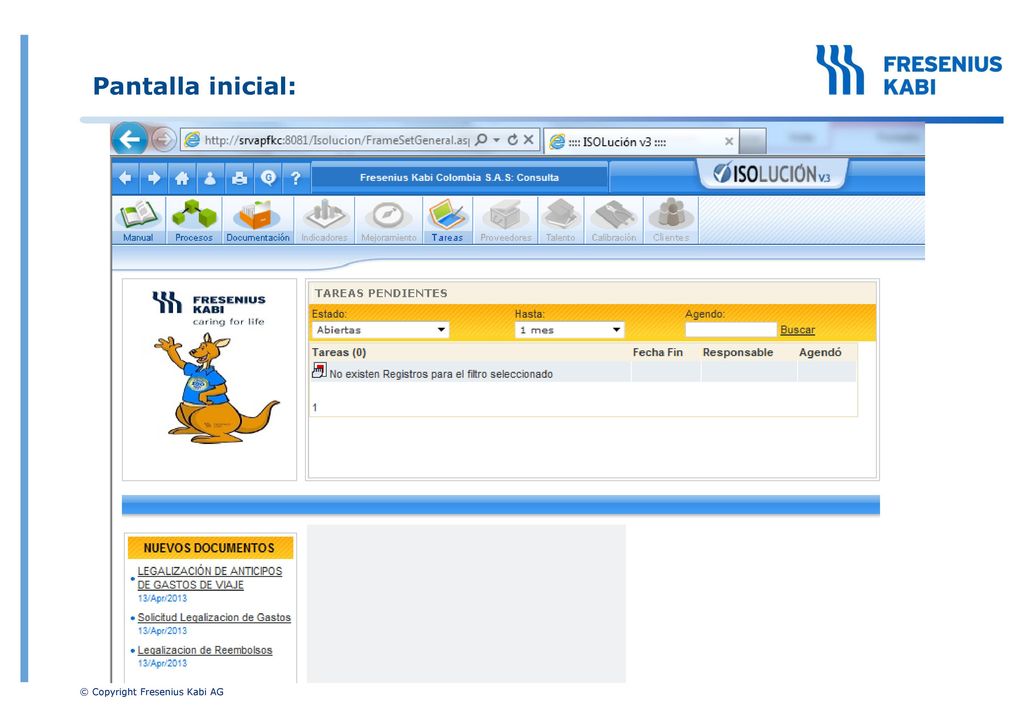
Task: Click the Agendo text input field
Action: tap(731, 330)
